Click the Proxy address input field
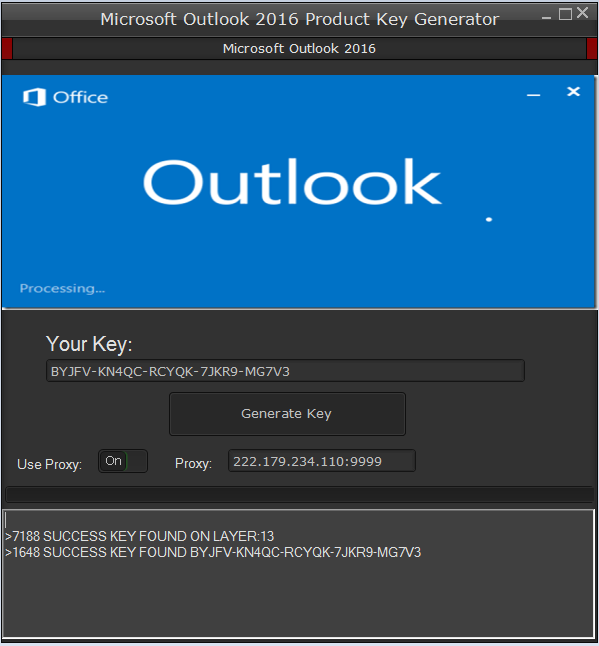The image size is (599, 646). (322, 461)
